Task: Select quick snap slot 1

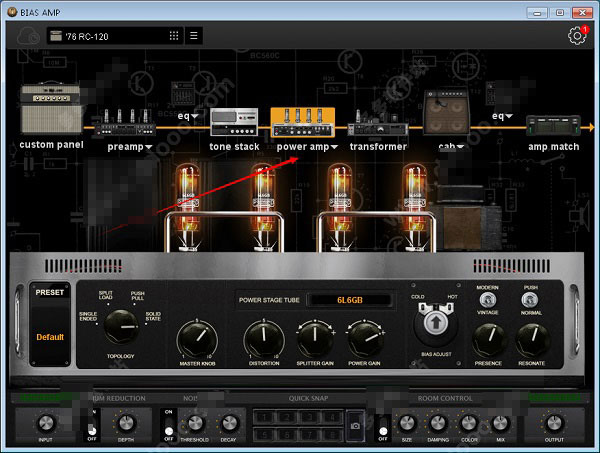Action: coord(264,417)
